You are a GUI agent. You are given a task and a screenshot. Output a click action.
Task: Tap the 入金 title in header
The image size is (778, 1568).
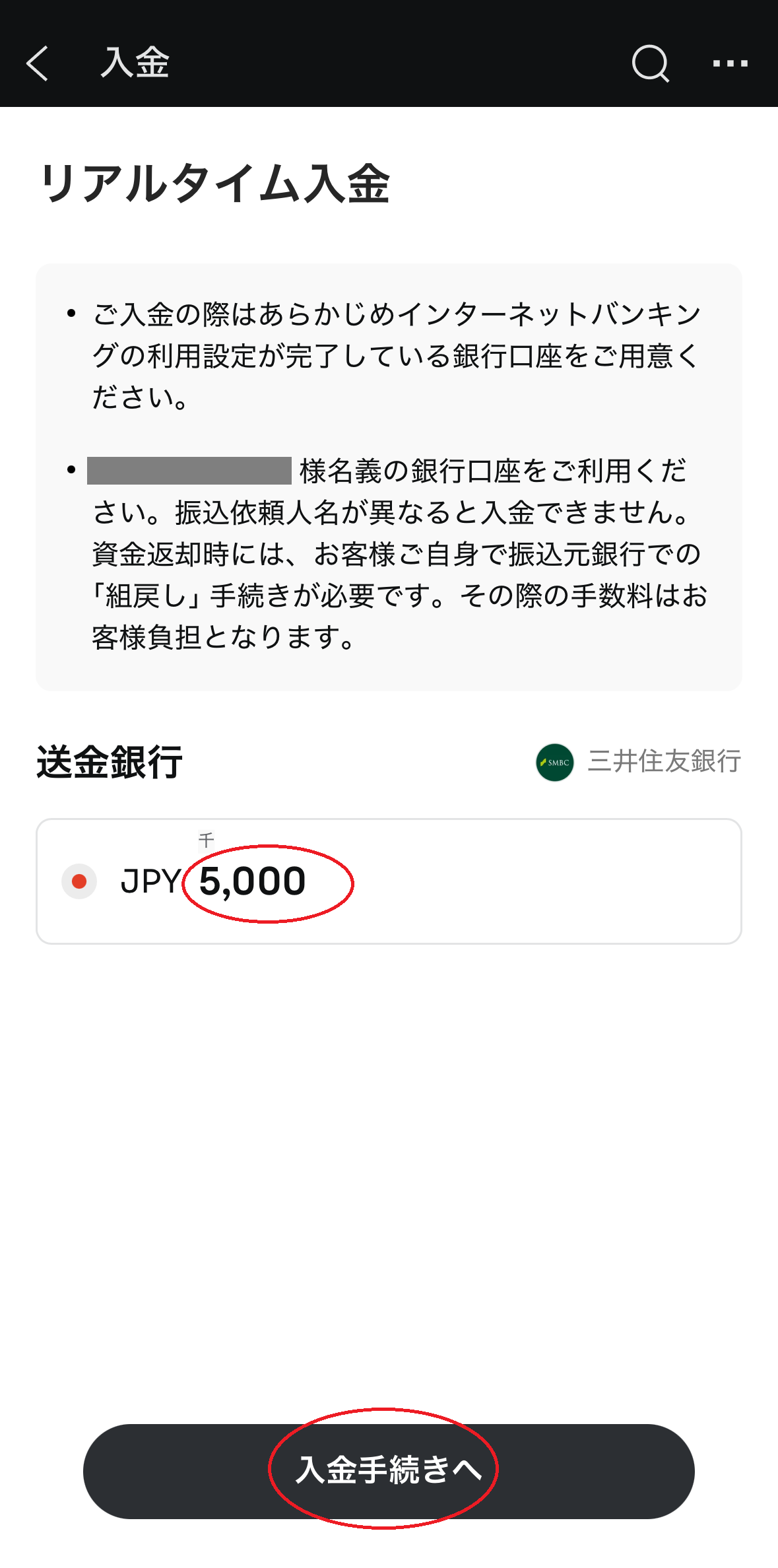(135, 63)
